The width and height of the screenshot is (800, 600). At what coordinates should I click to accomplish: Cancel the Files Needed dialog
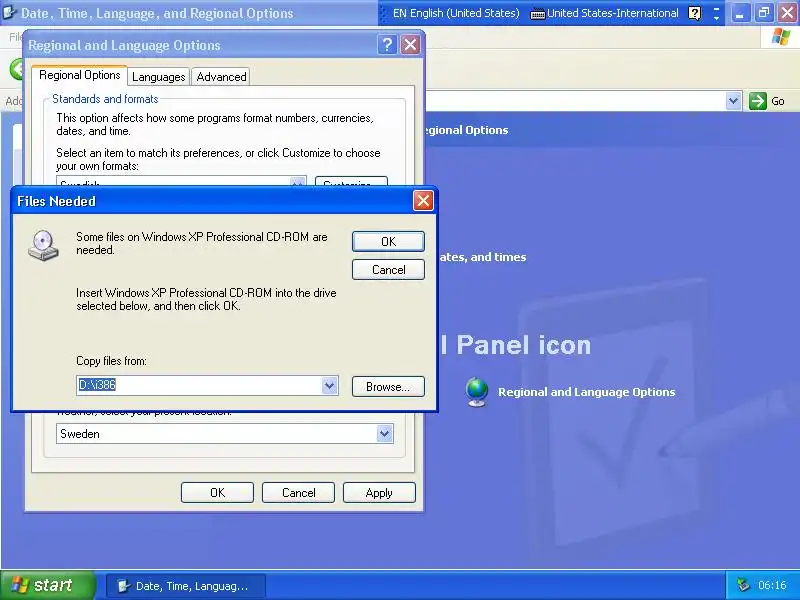point(388,269)
